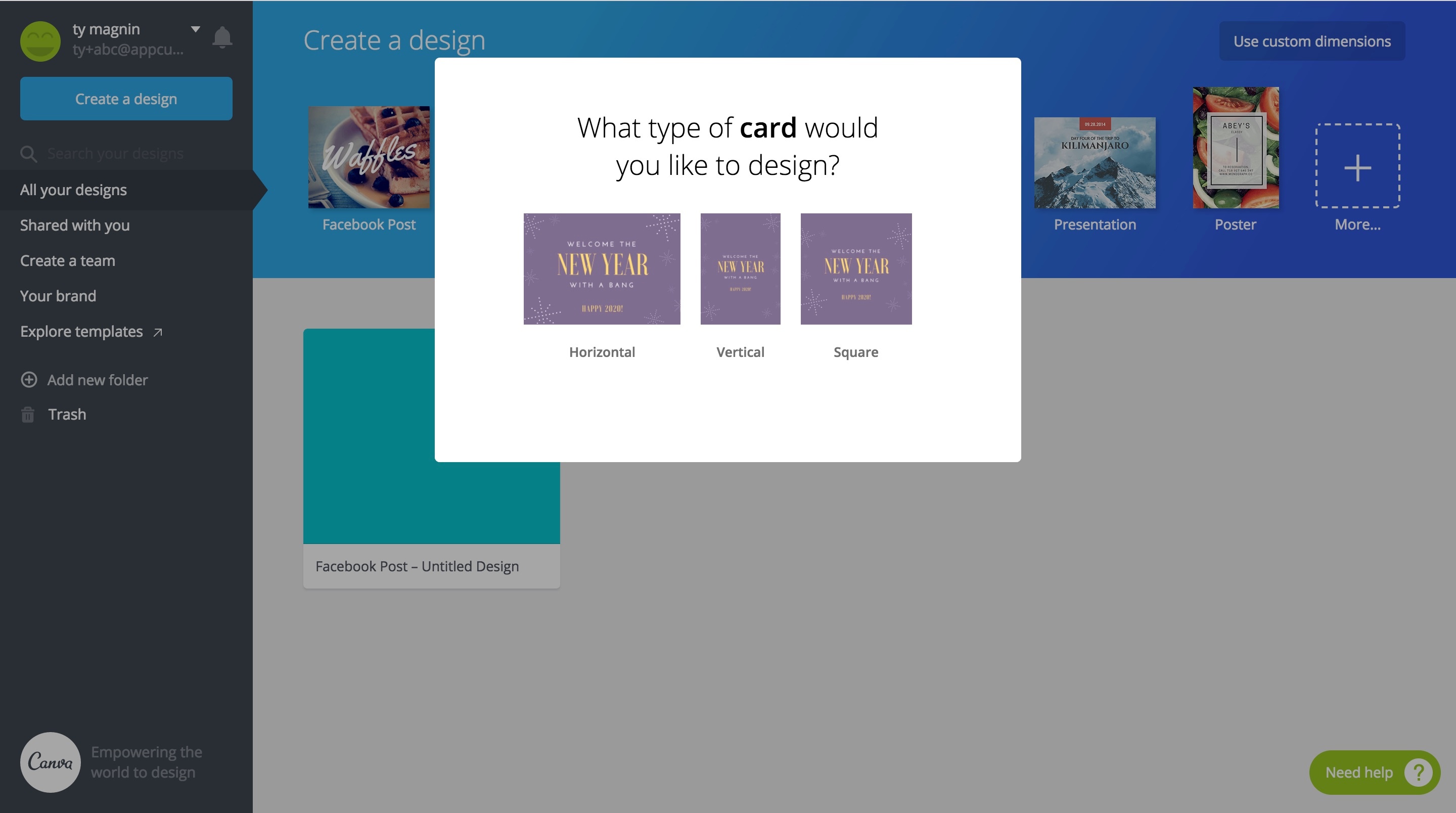This screenshot has width=1456, height=813.
Task: Toggle Create a team option
Action: point(67,260)
